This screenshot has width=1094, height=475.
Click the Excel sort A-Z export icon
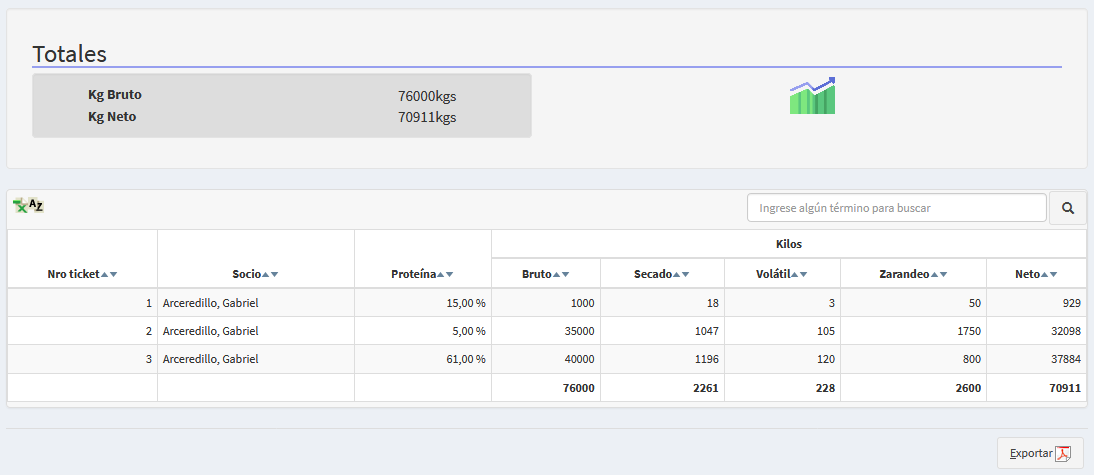pyautogui.click(x=28, y=206)
